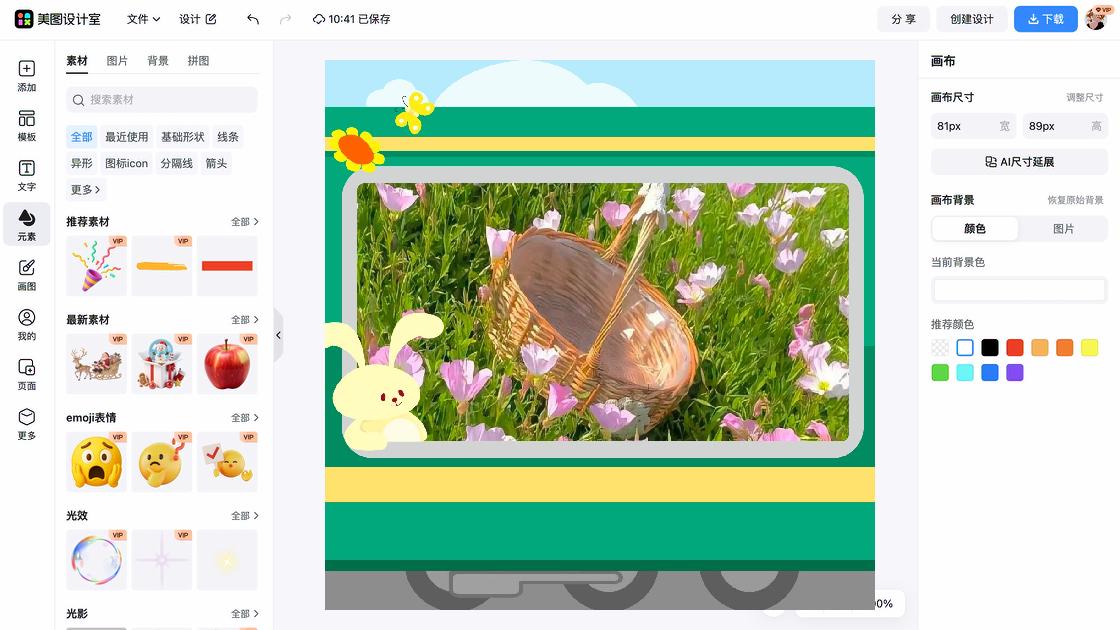Open the 画图 drawing tool
Viewport: 1120px width, 630px height.
click(27, 274)
